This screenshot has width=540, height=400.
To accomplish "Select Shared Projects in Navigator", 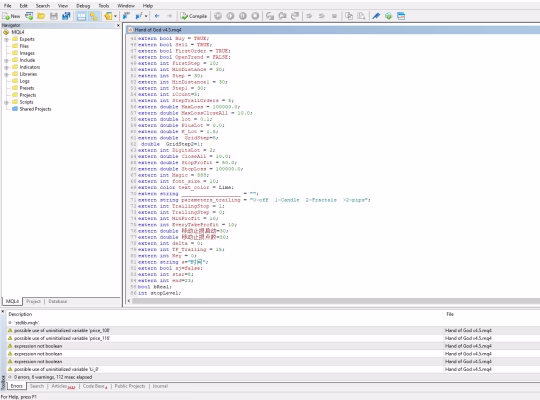I will coord(35,109).
